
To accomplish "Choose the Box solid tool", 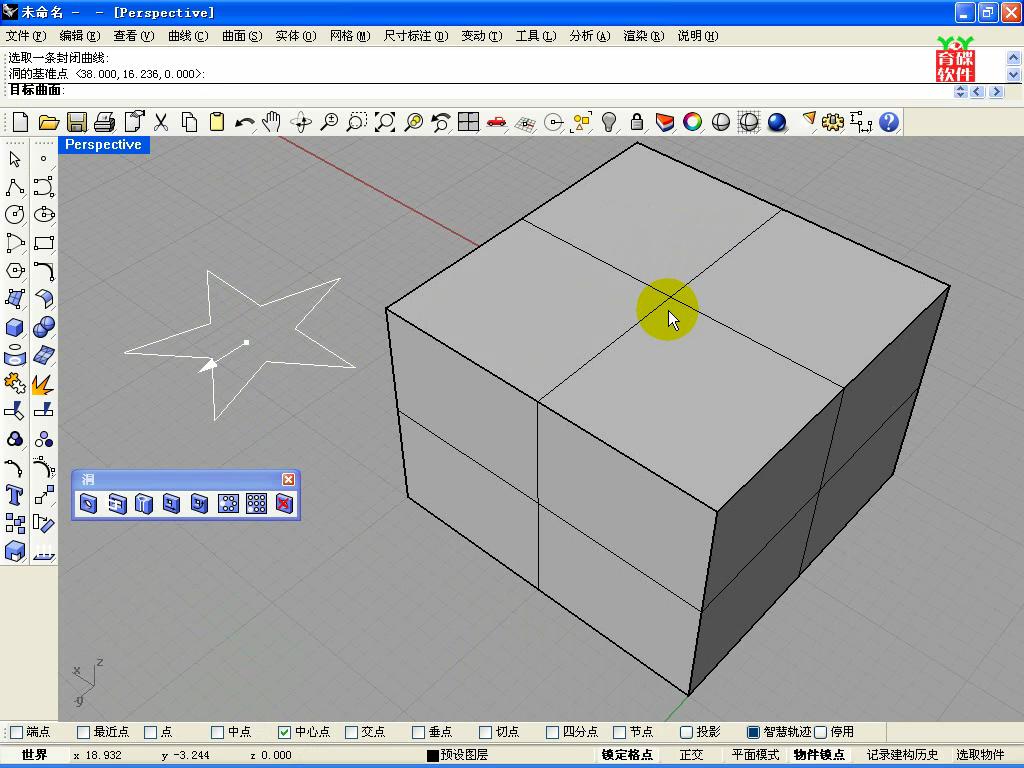I will (x=15, y=327).
